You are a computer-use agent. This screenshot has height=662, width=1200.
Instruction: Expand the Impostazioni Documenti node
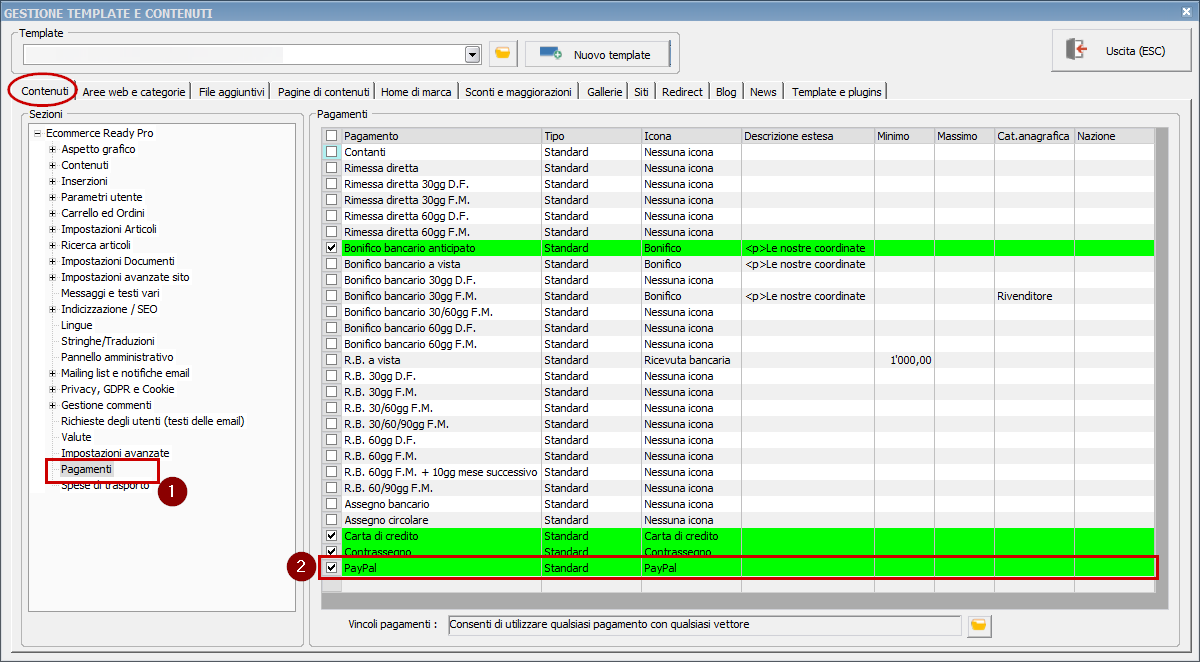pos(53,261)
